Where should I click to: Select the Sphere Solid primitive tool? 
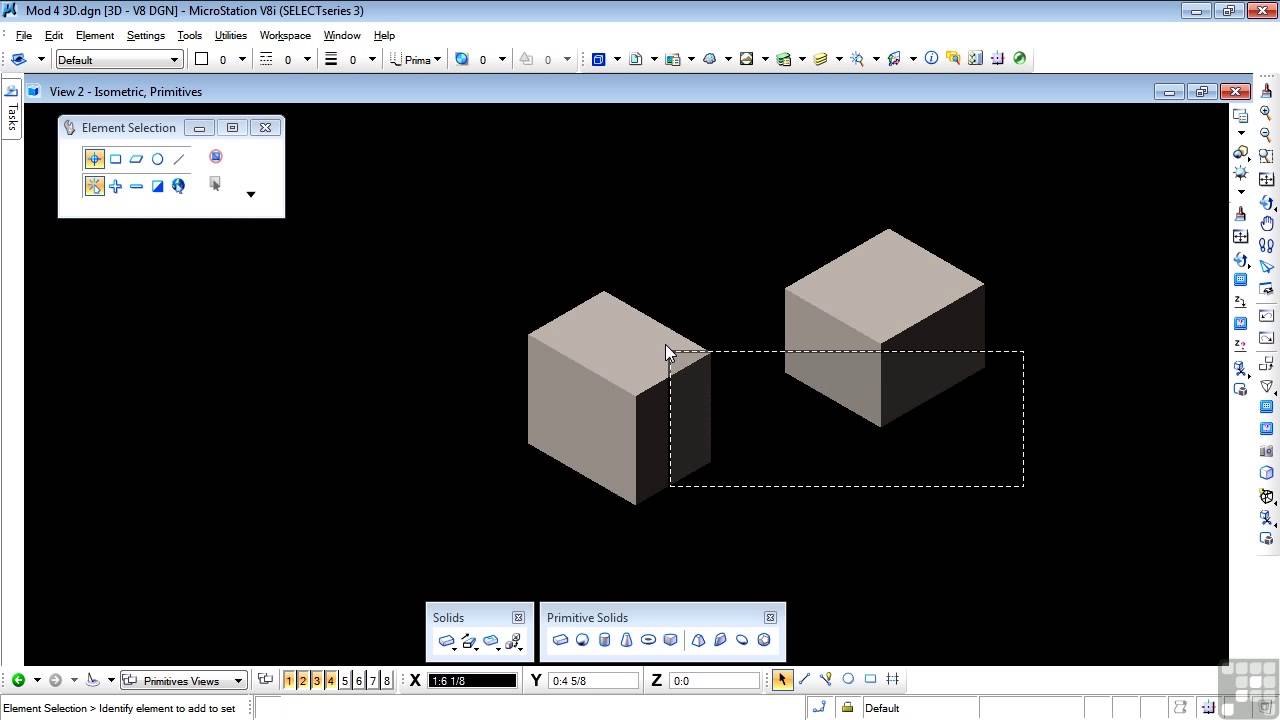[582, 640]
